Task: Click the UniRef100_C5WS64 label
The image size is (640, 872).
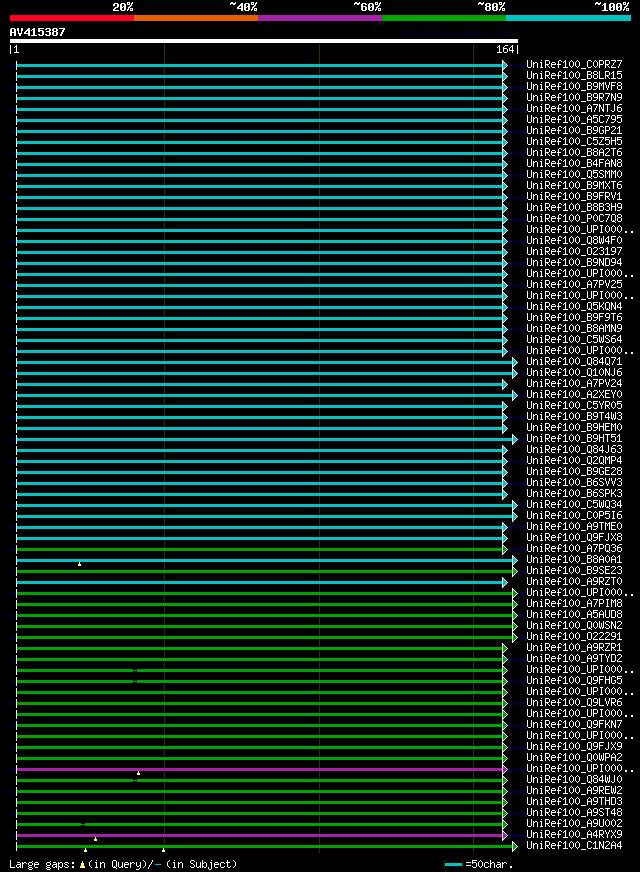Action: pos(574,339)
